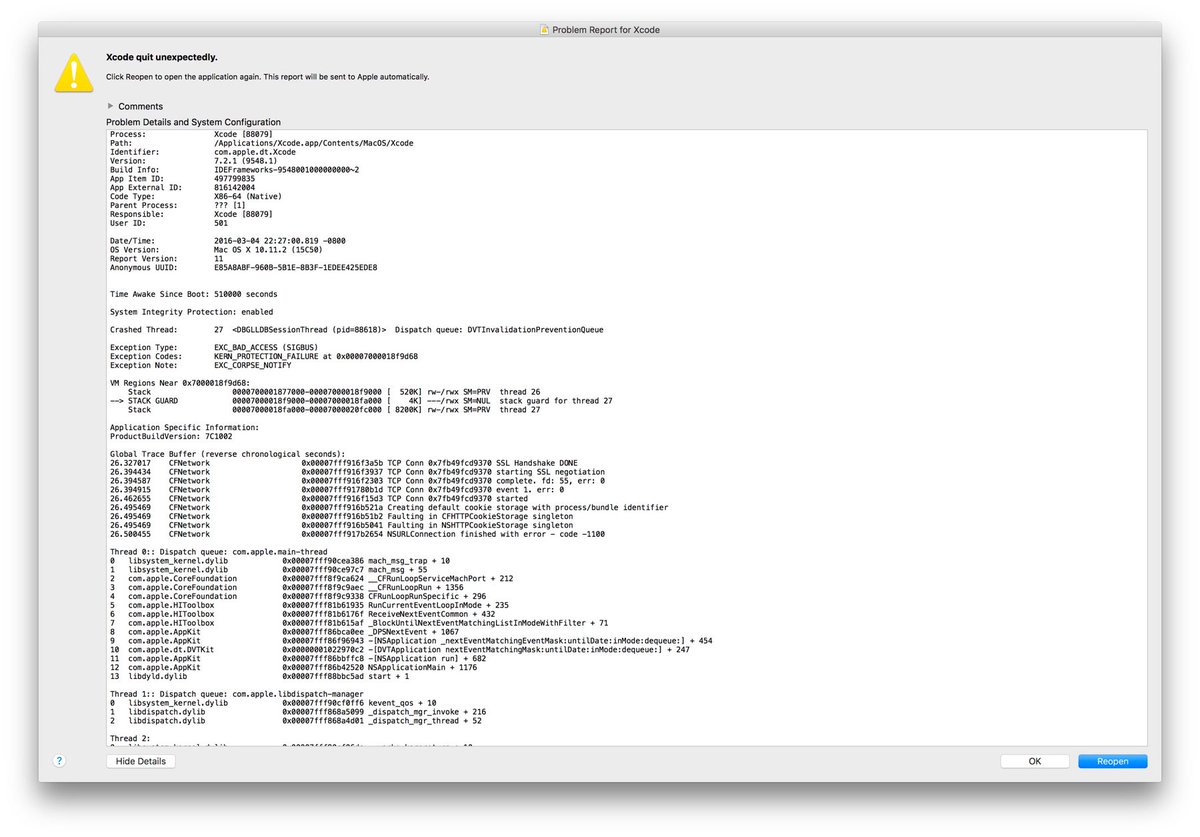The width and height of the screenshot is (1200, 837).
Task: Click the Hide Details button
Action: (141, 761)
